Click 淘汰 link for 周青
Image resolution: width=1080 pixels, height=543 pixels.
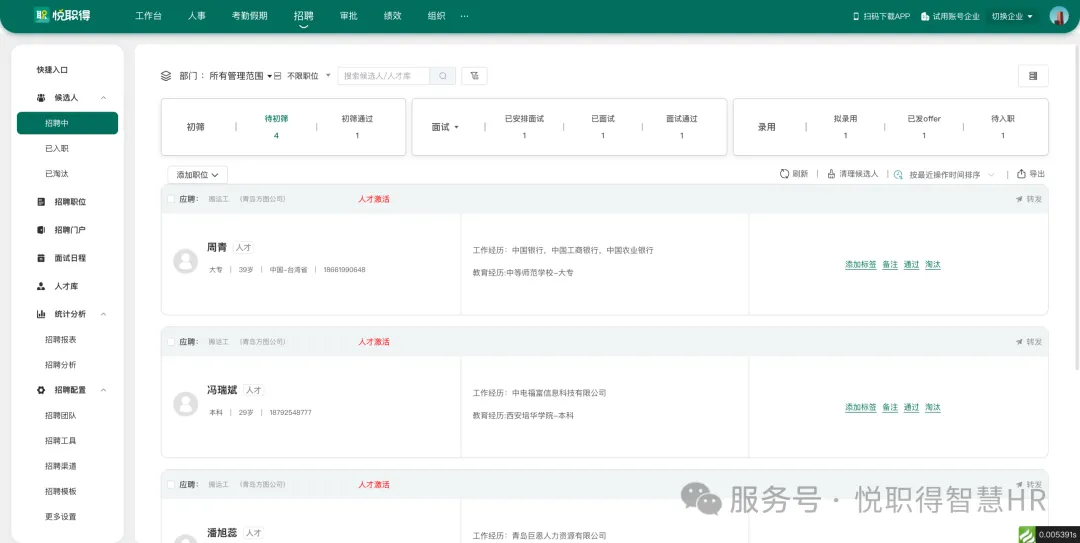pyautogui.click(x=933, y=265)
